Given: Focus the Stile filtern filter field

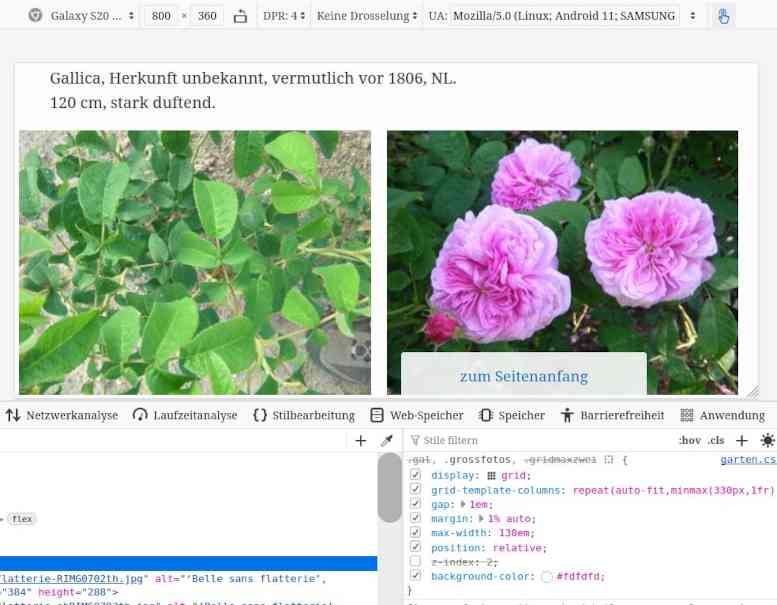Looking at the screenshot, I should pyautogui.click(x=540, y=440).
